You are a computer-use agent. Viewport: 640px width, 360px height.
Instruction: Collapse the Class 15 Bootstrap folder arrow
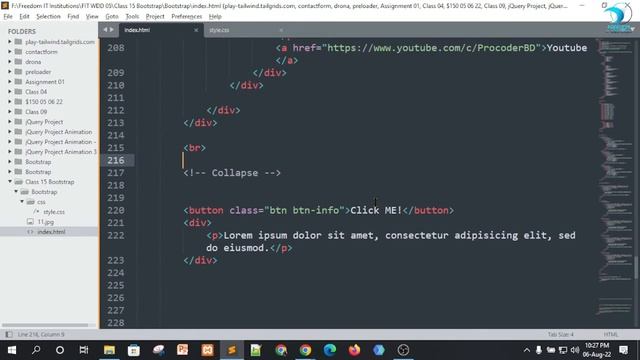pyautogui.click(x=9, y=182)
